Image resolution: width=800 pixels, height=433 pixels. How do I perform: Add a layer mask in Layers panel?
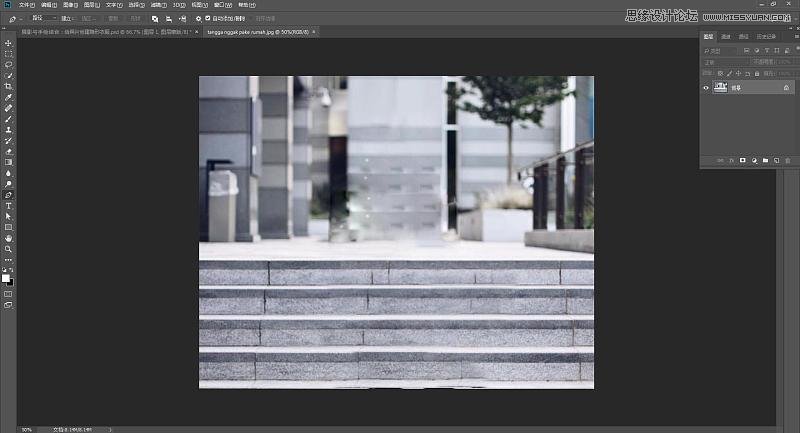(742, 160)
